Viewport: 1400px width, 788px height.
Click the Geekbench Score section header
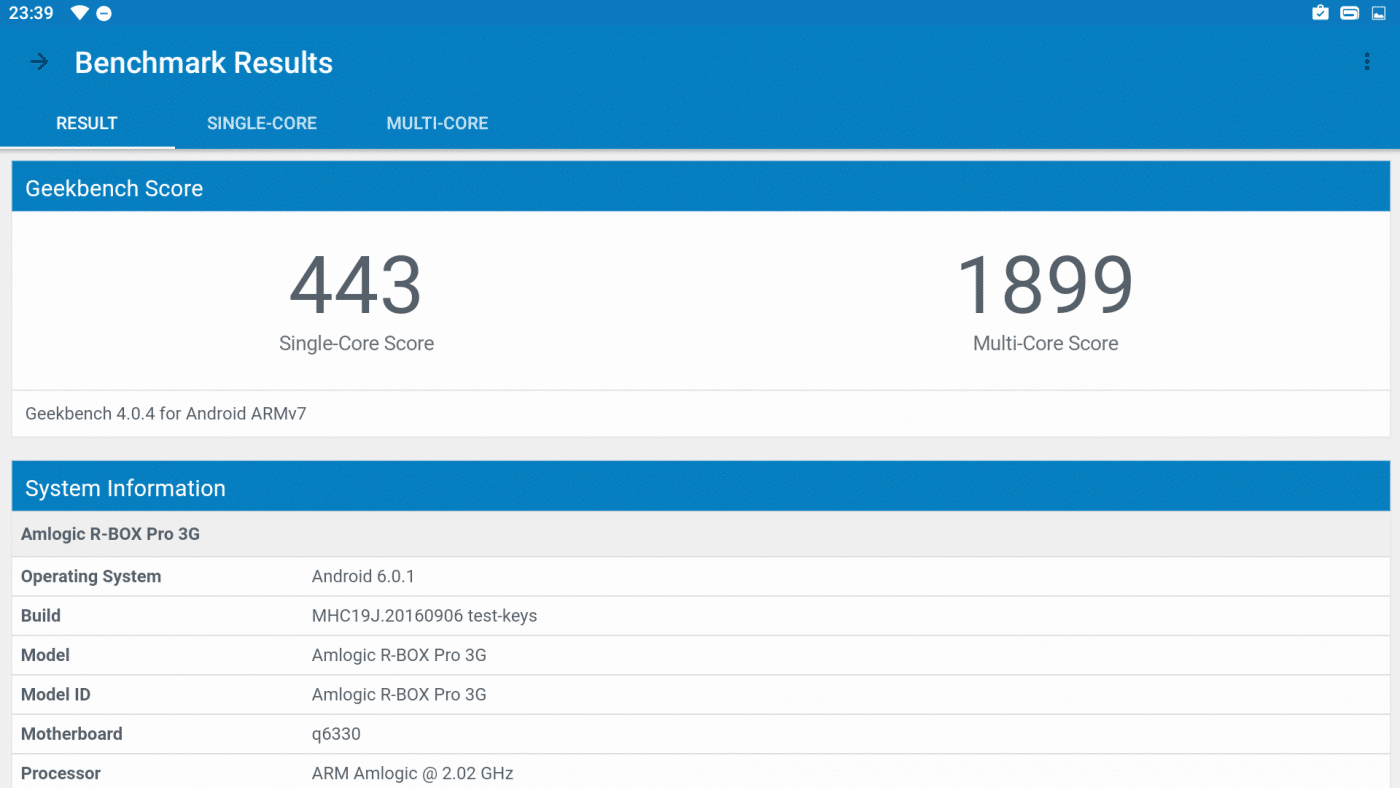114,188
